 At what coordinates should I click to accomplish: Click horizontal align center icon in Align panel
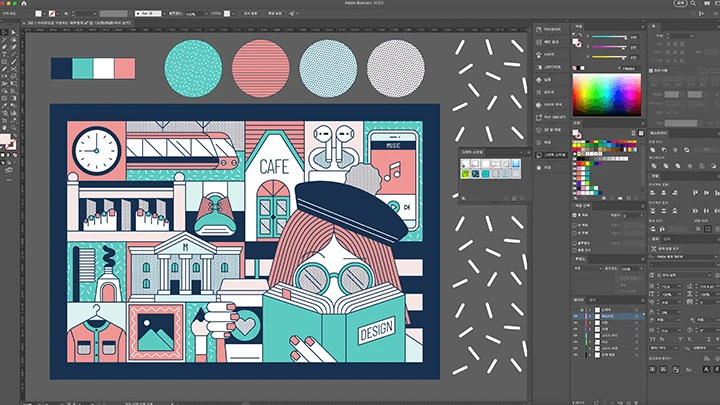coord(664,192)
